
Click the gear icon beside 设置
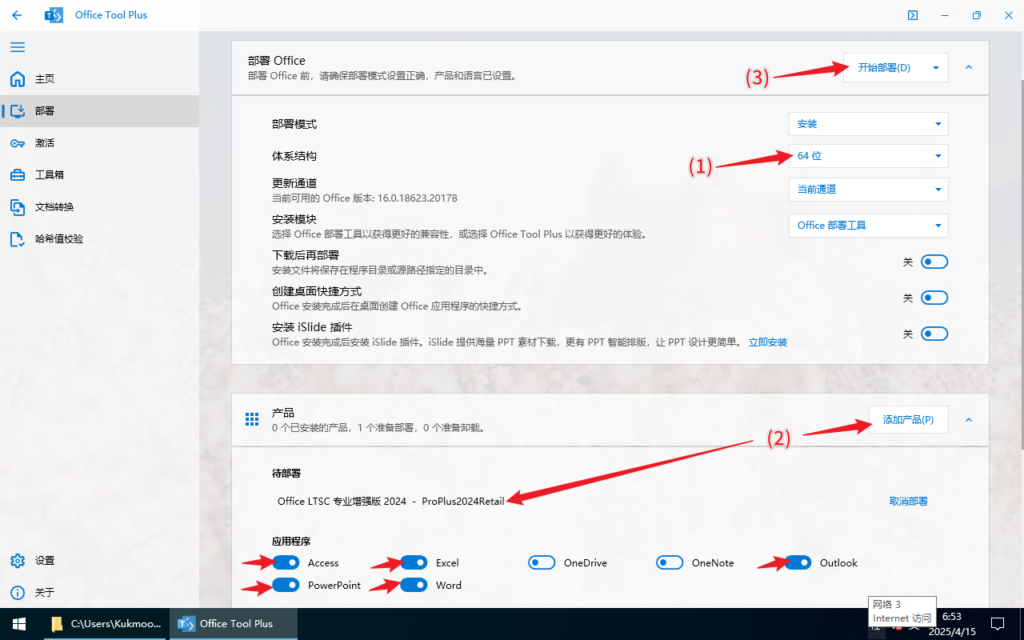(x=18, y=560)
